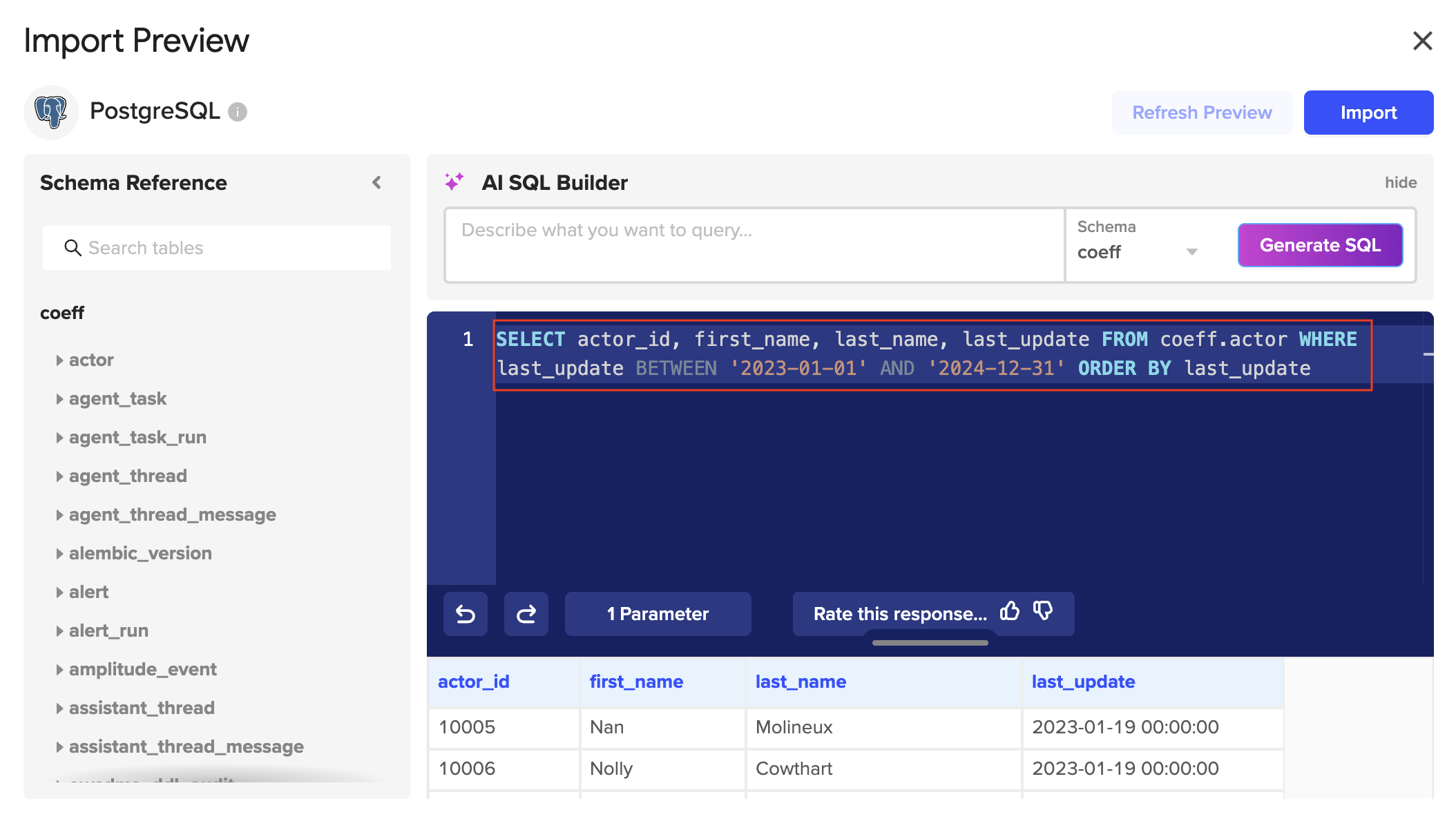This screenshot has height=819, width=1456.
Task: Click the first_name column header
Action: pyautogui.click(x=636, y=682)
